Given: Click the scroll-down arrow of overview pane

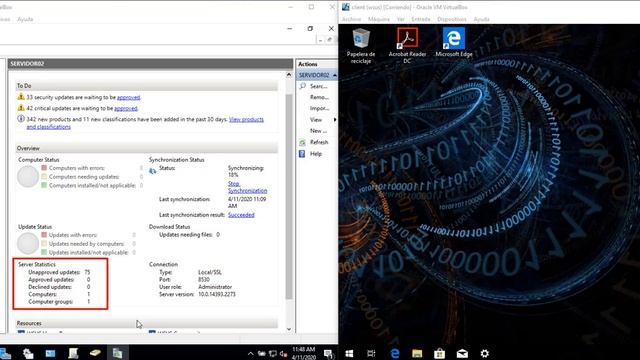Looking at the screenshot, I should [289, 329].
